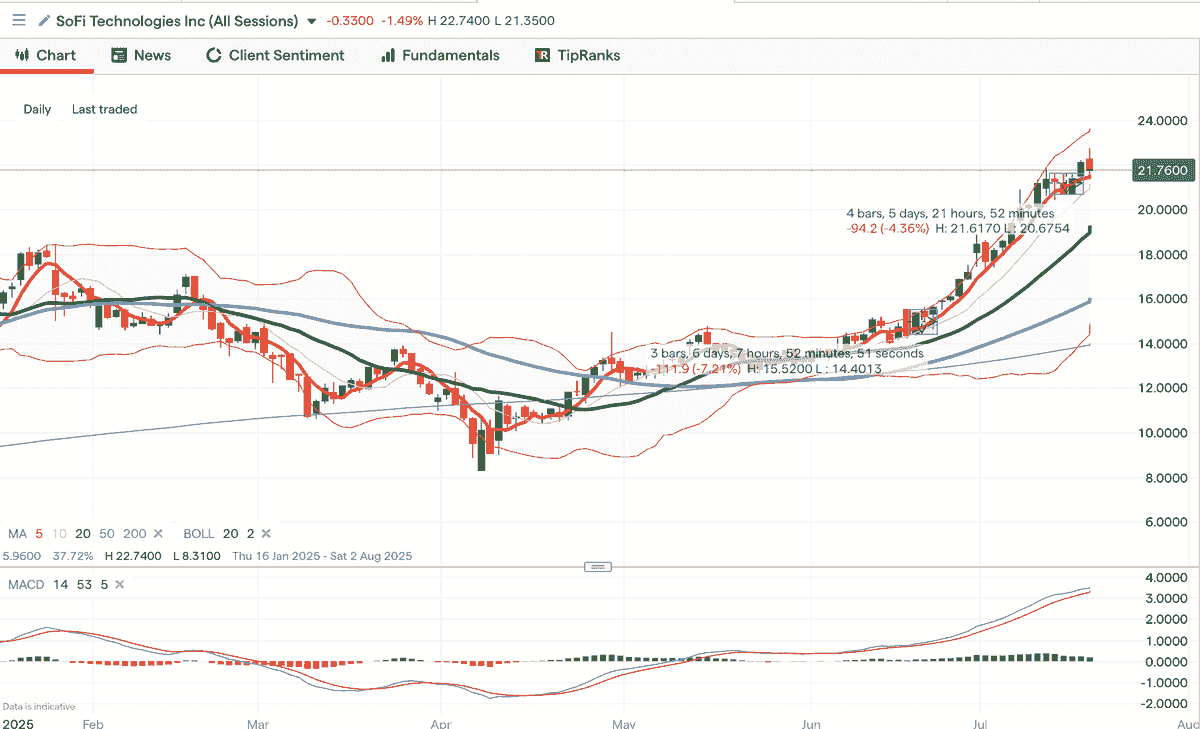Click the 10.0000 price axis label
Image resolution: width=1200 pixels, height=729 pixels.
coord(1165,433)
